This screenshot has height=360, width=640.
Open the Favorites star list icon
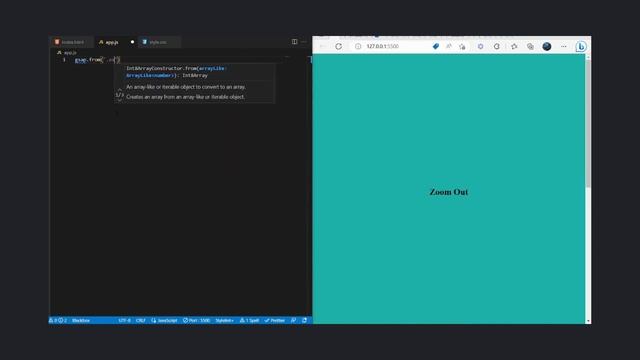[514, 47]
